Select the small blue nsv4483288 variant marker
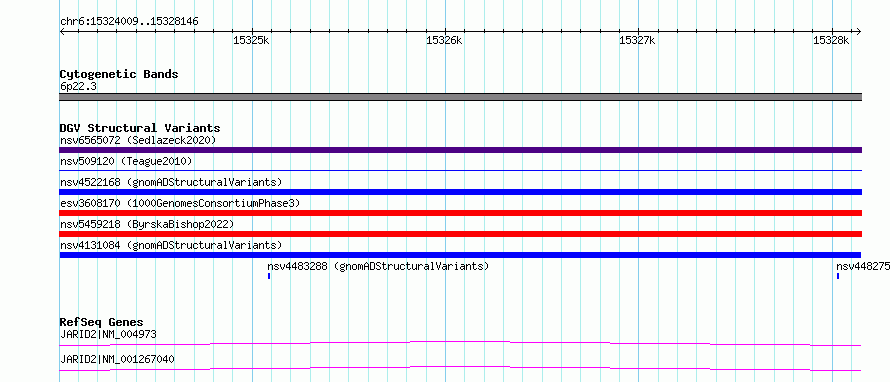Screen dimensions: 890x382 pyautogui.click(x=269, y=276)
